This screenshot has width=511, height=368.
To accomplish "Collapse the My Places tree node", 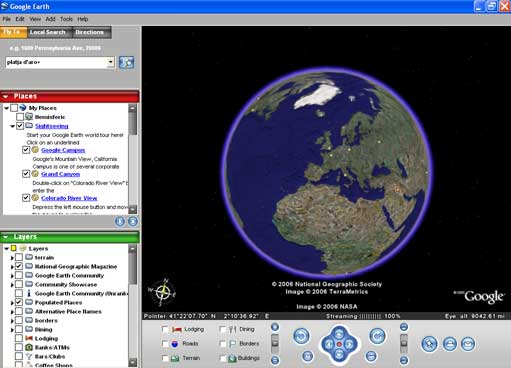I will 6,108.
